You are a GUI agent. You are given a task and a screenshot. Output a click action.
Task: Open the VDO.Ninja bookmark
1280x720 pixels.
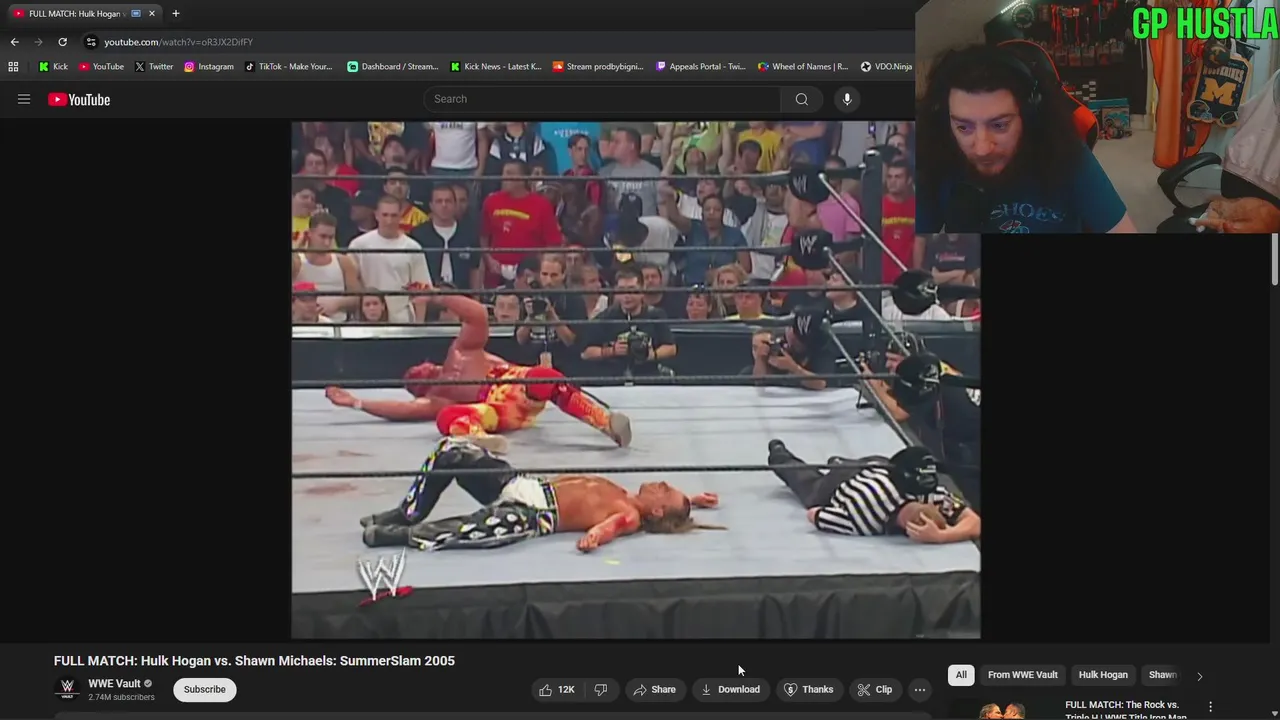click(886, 67)
